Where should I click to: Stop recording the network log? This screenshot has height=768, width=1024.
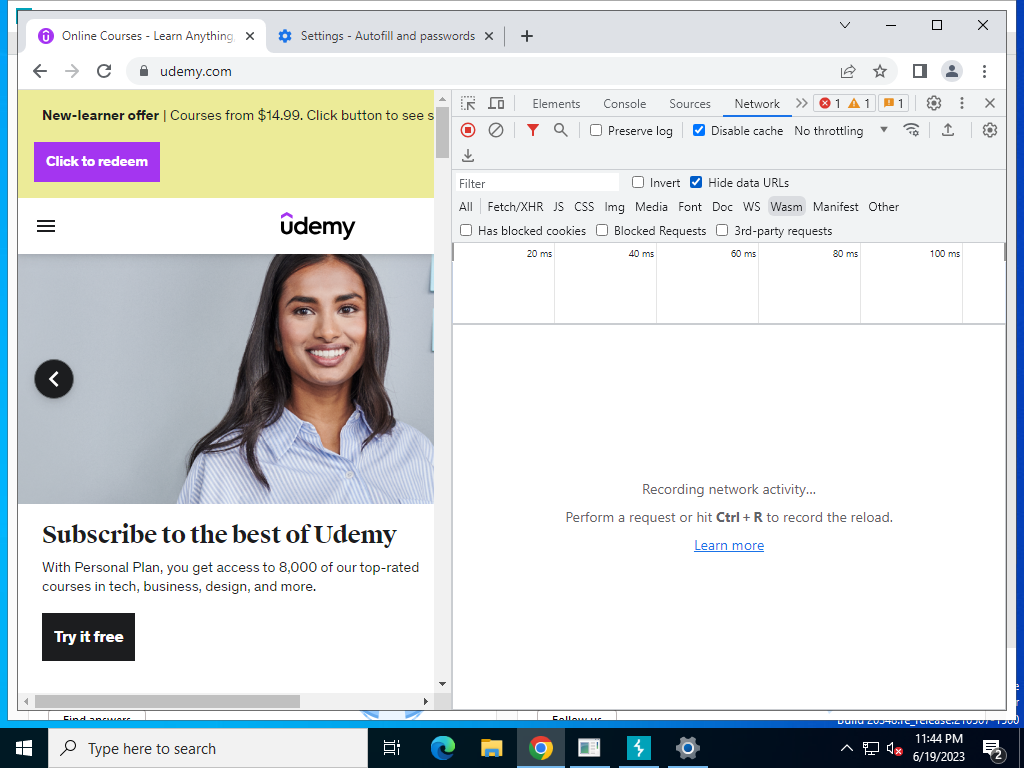[468, 130]
